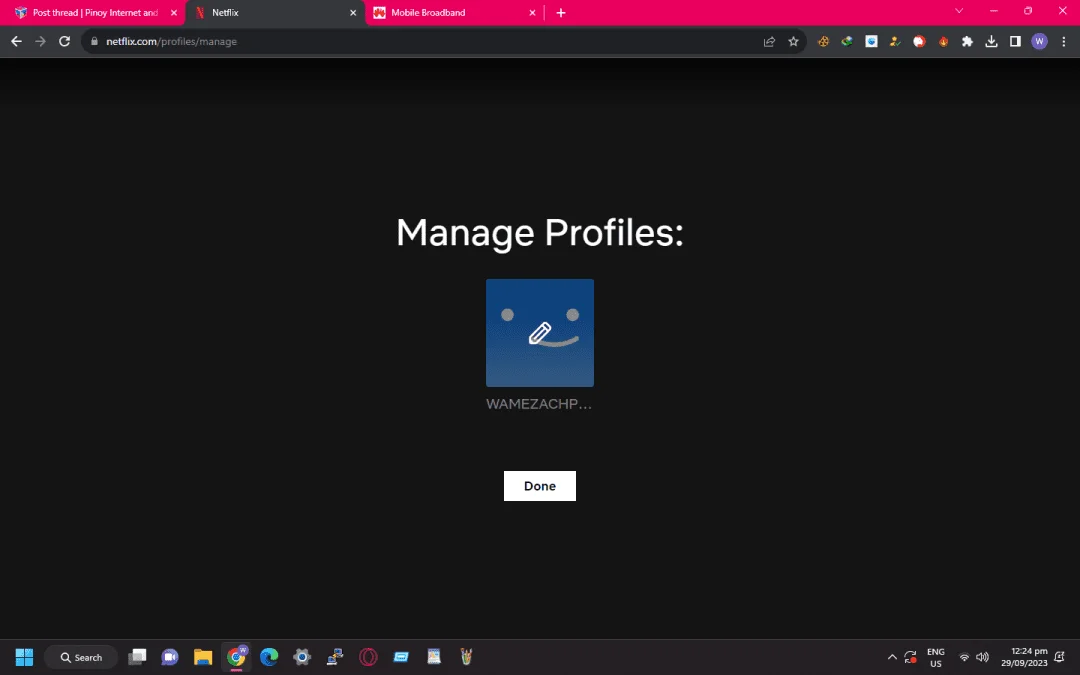Viewport: 1080px width, 675px height.
Task: Go back to the previous page
Action: click(x=17, y=41)
